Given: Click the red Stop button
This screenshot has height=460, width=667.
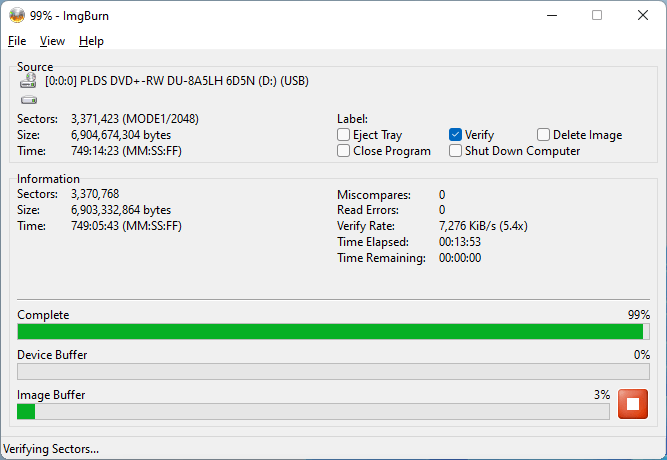Looking at the screenshot, I should (632, 404).
